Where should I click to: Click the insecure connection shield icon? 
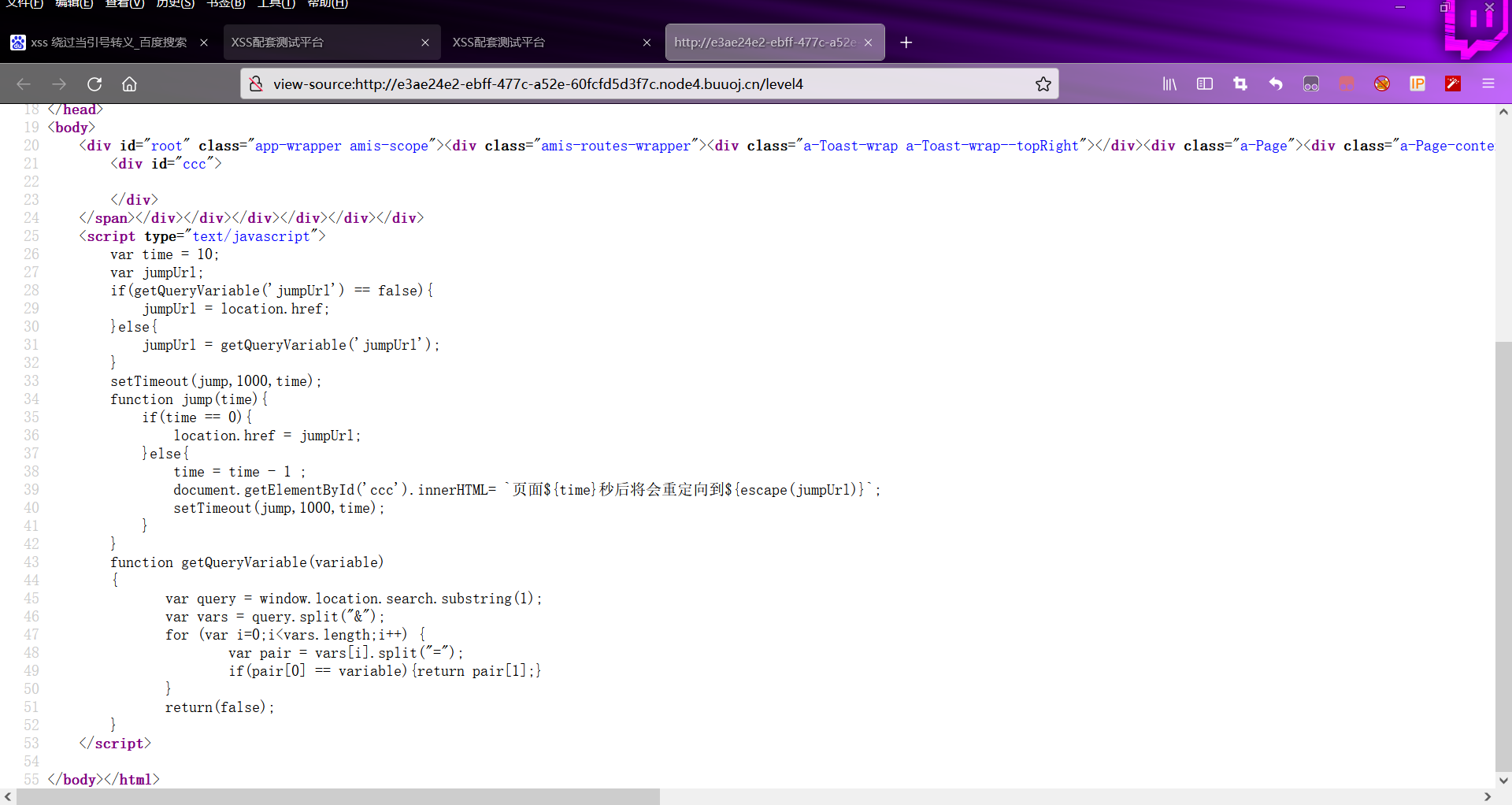[256, 83]
